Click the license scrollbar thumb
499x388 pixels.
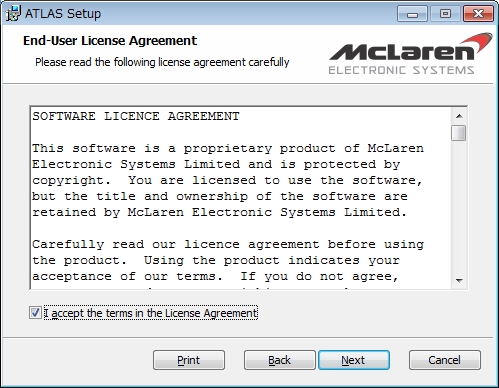459,133
